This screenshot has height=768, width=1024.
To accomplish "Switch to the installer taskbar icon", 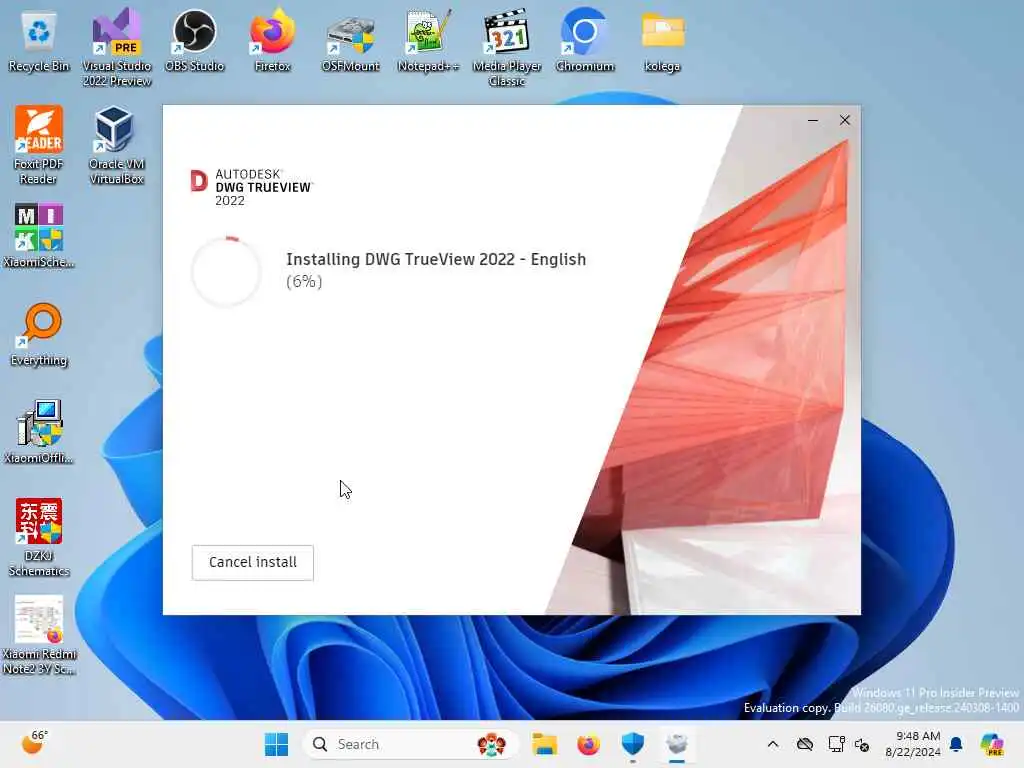I will [x=677, y=744].
